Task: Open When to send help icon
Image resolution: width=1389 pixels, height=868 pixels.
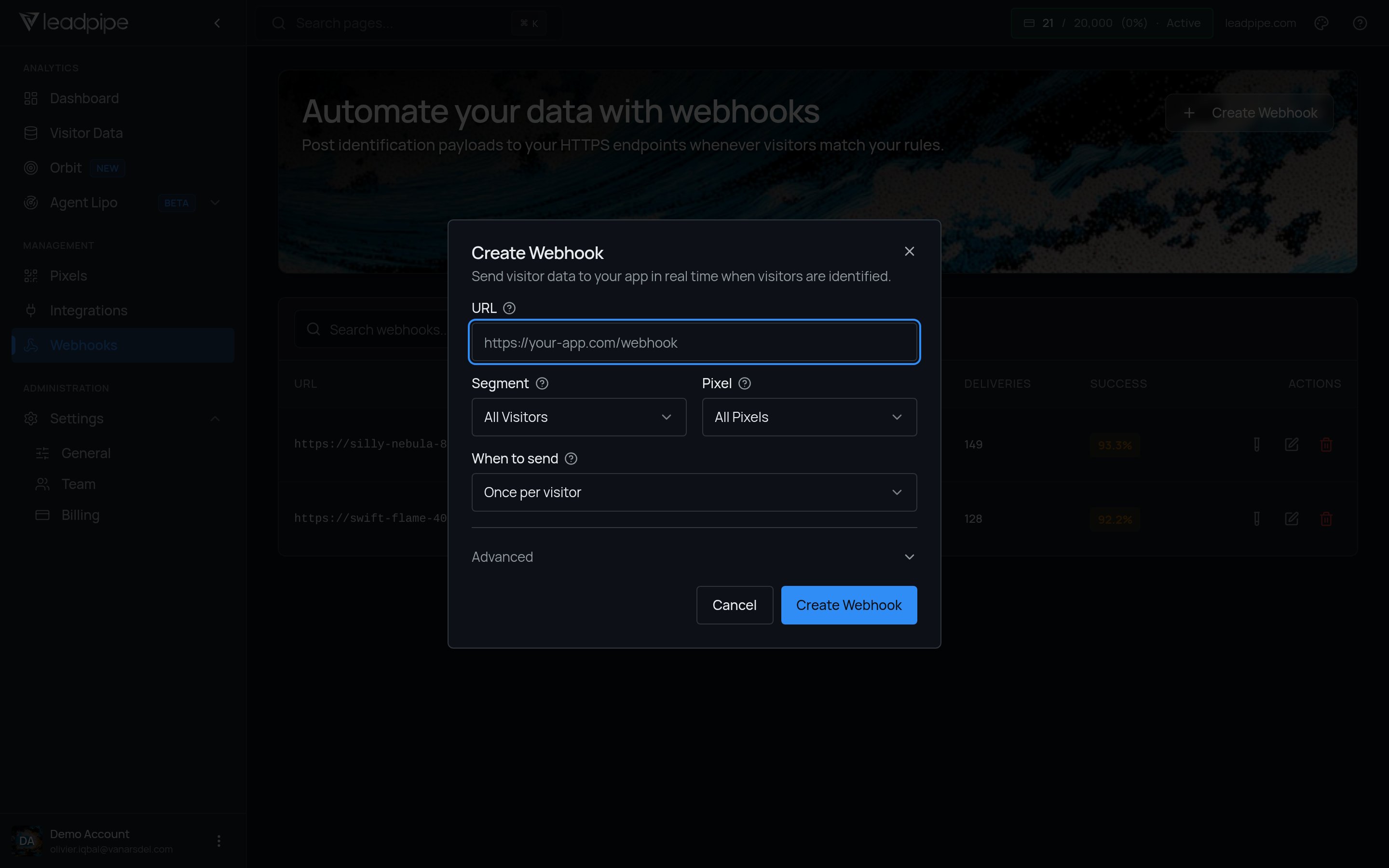Action: (571, 459)
